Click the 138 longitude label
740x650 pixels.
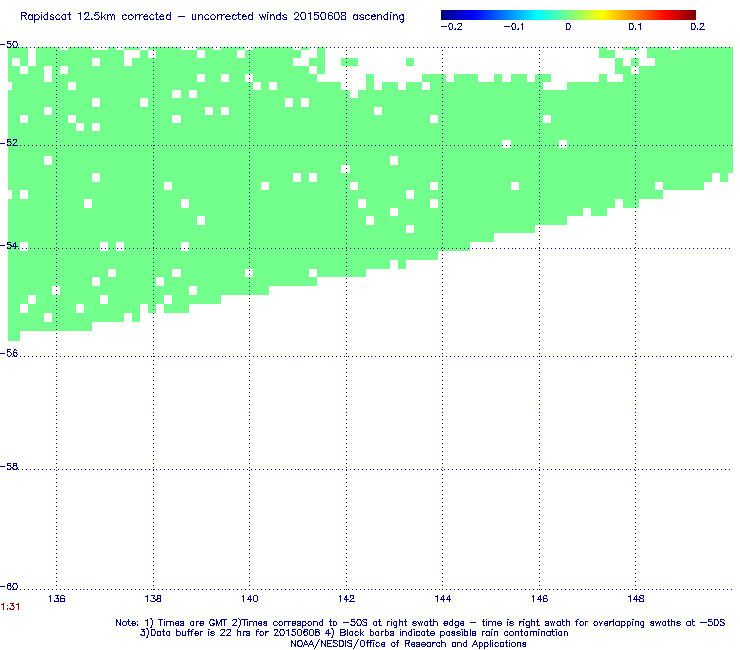click(153, 599)
